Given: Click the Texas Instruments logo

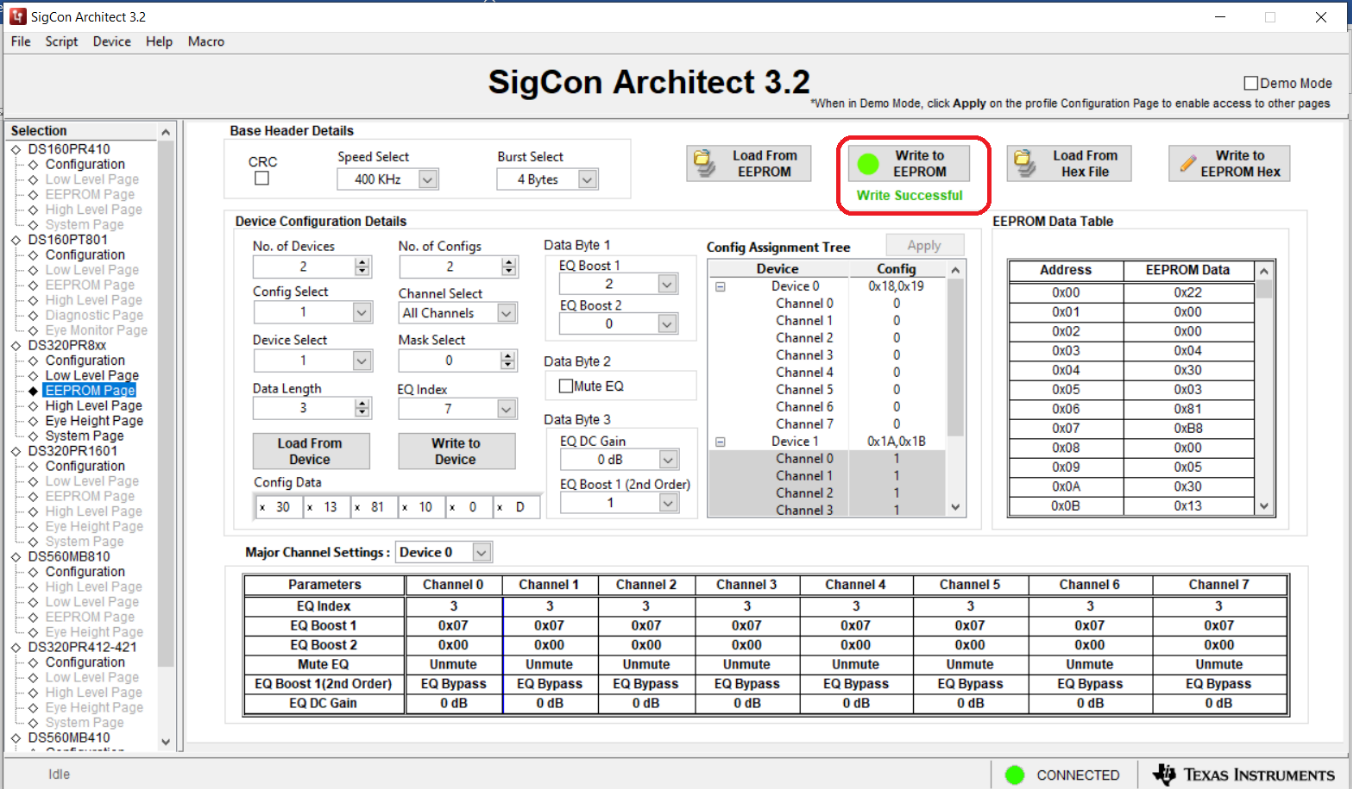Looking at the screenshot, I should click(1243, 775).
